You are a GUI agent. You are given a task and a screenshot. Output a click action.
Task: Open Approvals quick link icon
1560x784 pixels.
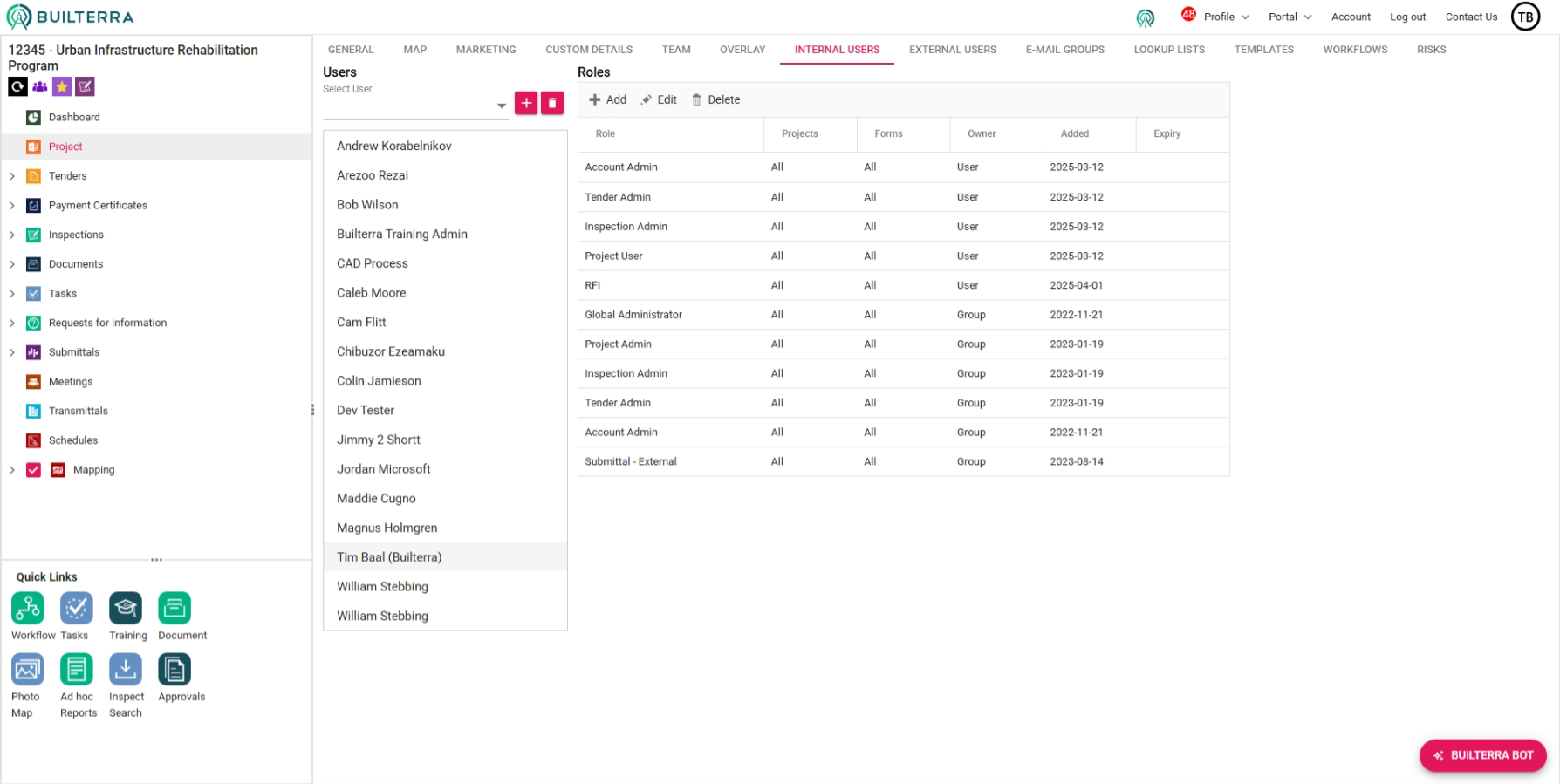174,669
